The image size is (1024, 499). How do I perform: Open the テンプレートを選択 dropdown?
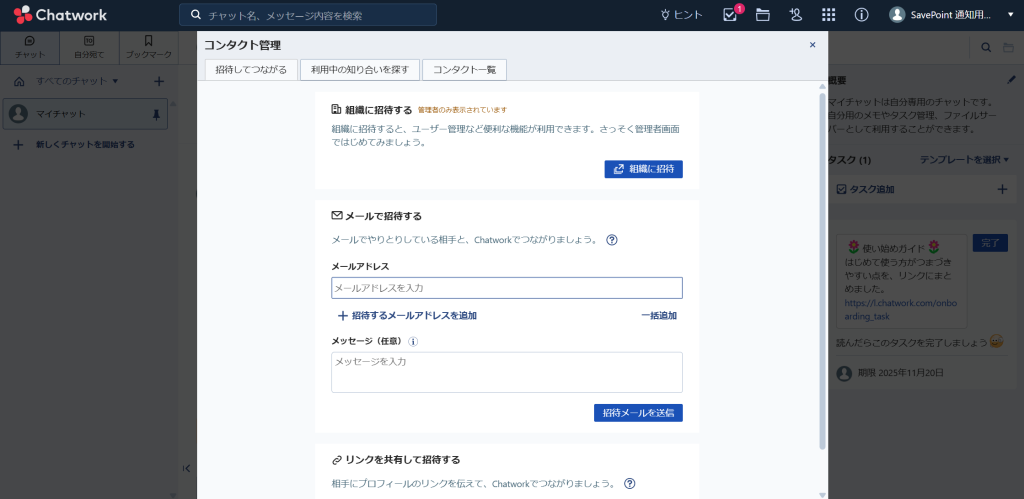pos(964,160)
